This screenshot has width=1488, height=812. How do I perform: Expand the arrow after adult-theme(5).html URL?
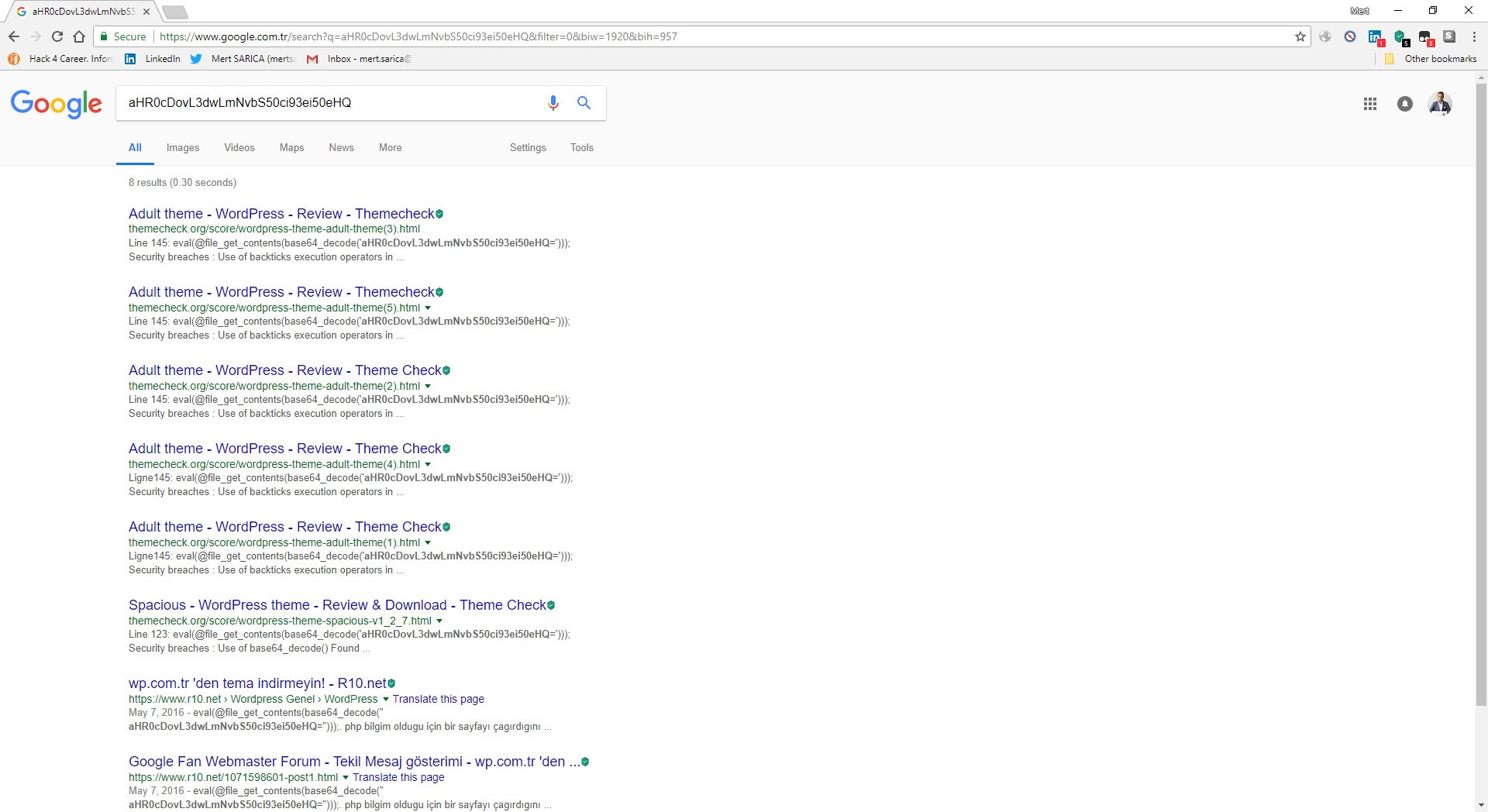coord(428,308)
